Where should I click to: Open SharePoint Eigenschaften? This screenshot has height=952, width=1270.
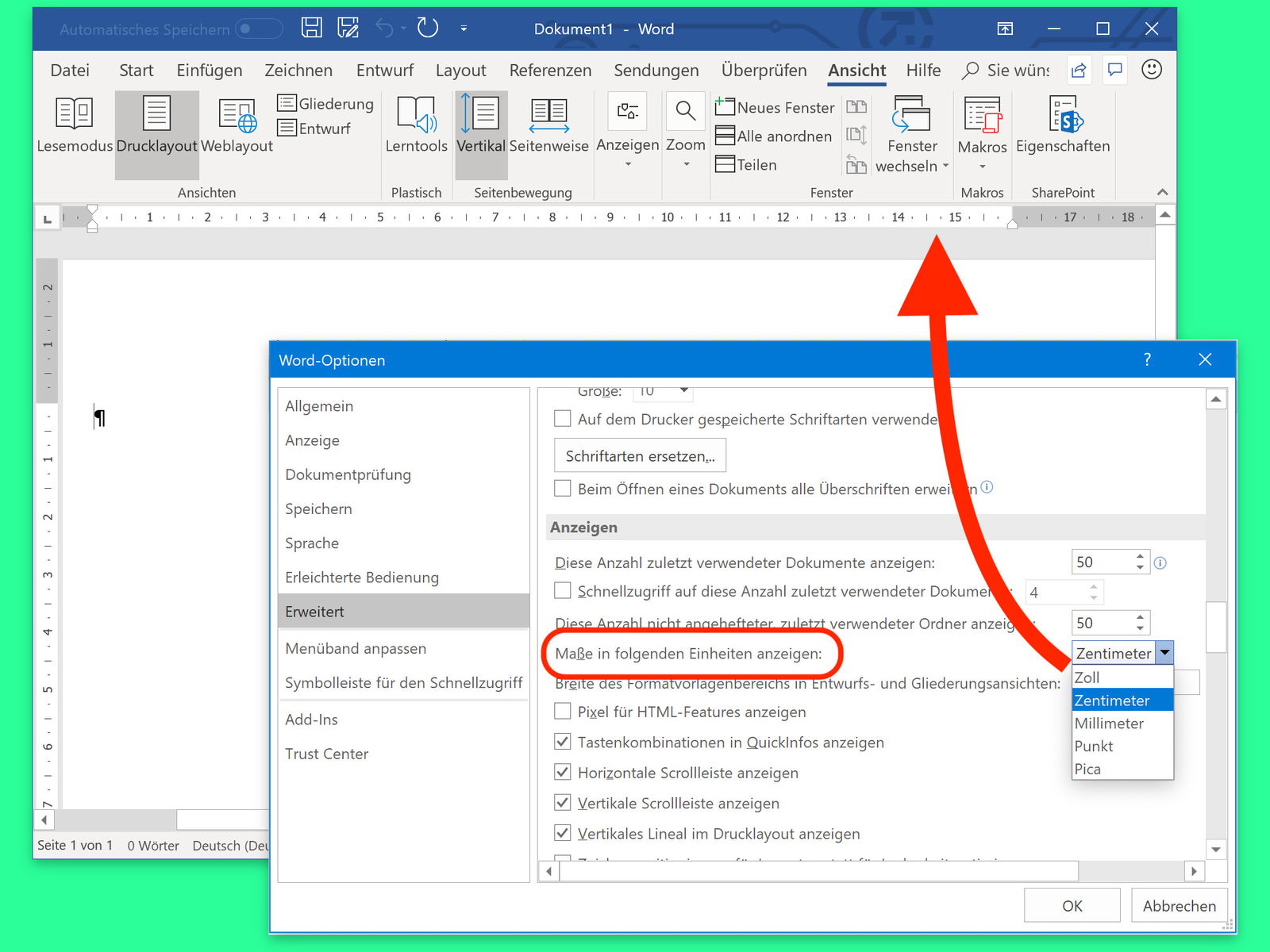point(1063,125)
